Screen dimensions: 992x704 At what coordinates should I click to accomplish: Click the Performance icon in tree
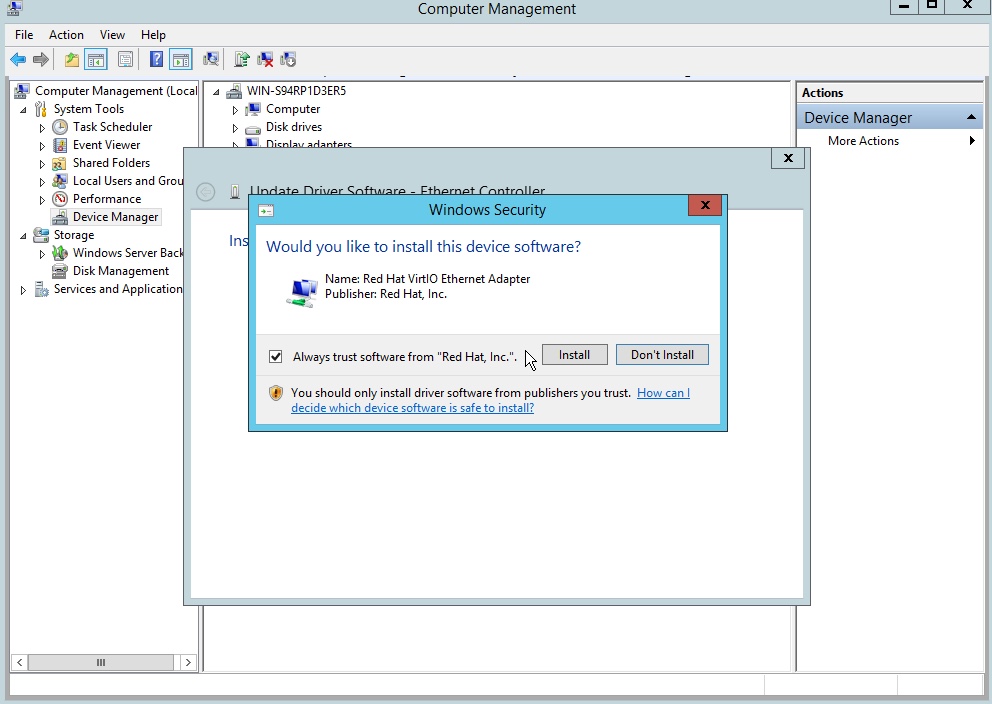60,199
